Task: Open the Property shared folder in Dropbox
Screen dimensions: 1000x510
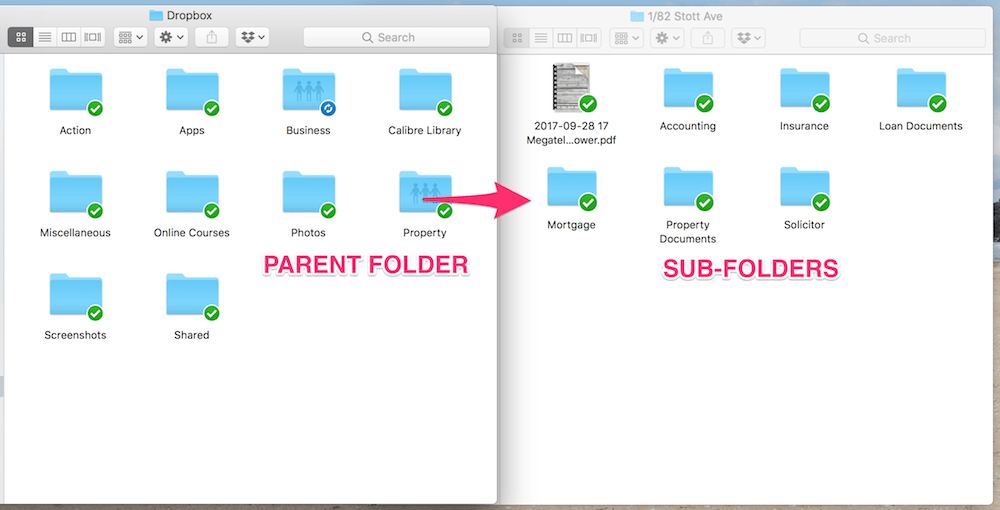Action: tap(424, 195)
